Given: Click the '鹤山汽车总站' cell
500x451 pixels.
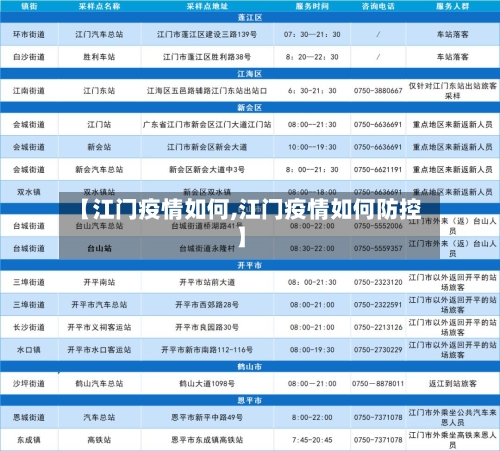Looking at the screenshot, I should [x=99, y=384].
